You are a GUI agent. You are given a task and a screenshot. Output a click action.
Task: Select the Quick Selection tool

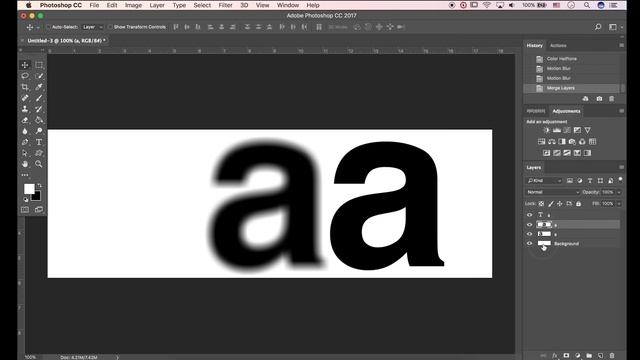(39, 76)
